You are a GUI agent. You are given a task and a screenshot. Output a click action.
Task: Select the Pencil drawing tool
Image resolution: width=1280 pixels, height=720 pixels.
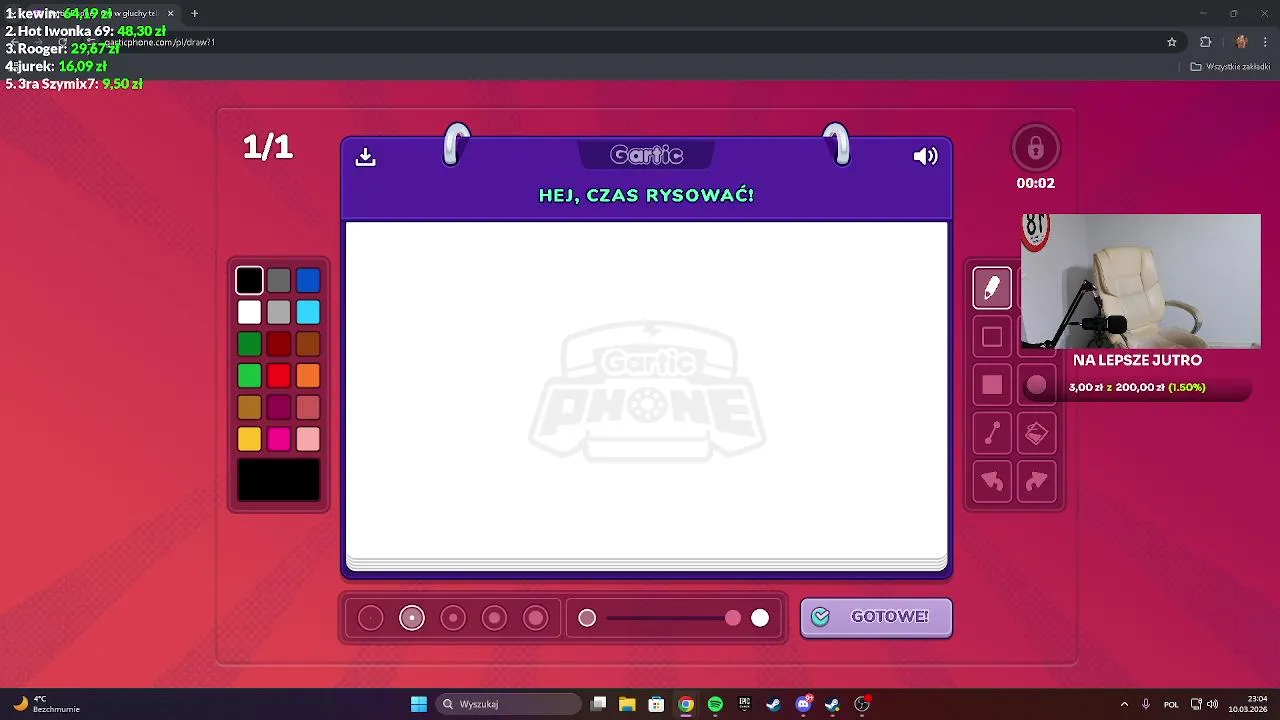click(992, 288)
